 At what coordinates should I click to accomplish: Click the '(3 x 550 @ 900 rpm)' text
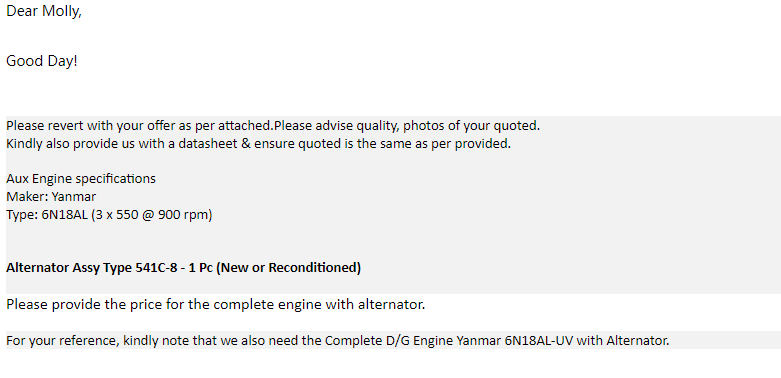[152, 215]
